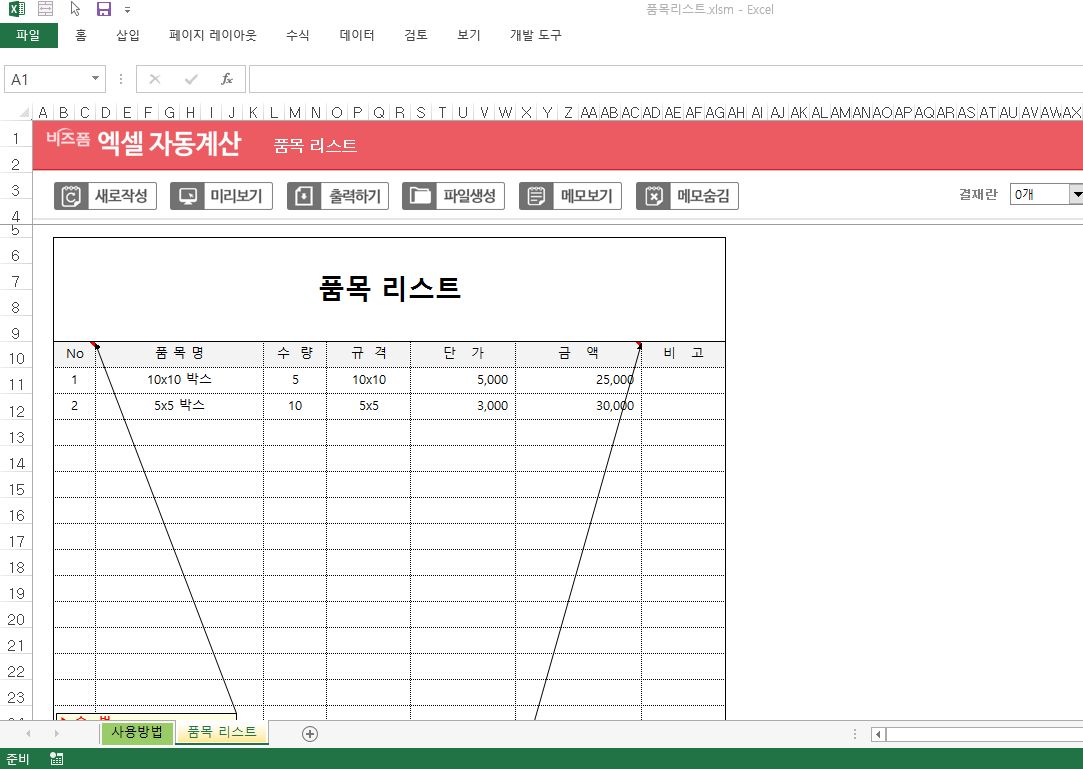Click the No header cell
This screenshot has width=1083, height=769.
(75, 354)
